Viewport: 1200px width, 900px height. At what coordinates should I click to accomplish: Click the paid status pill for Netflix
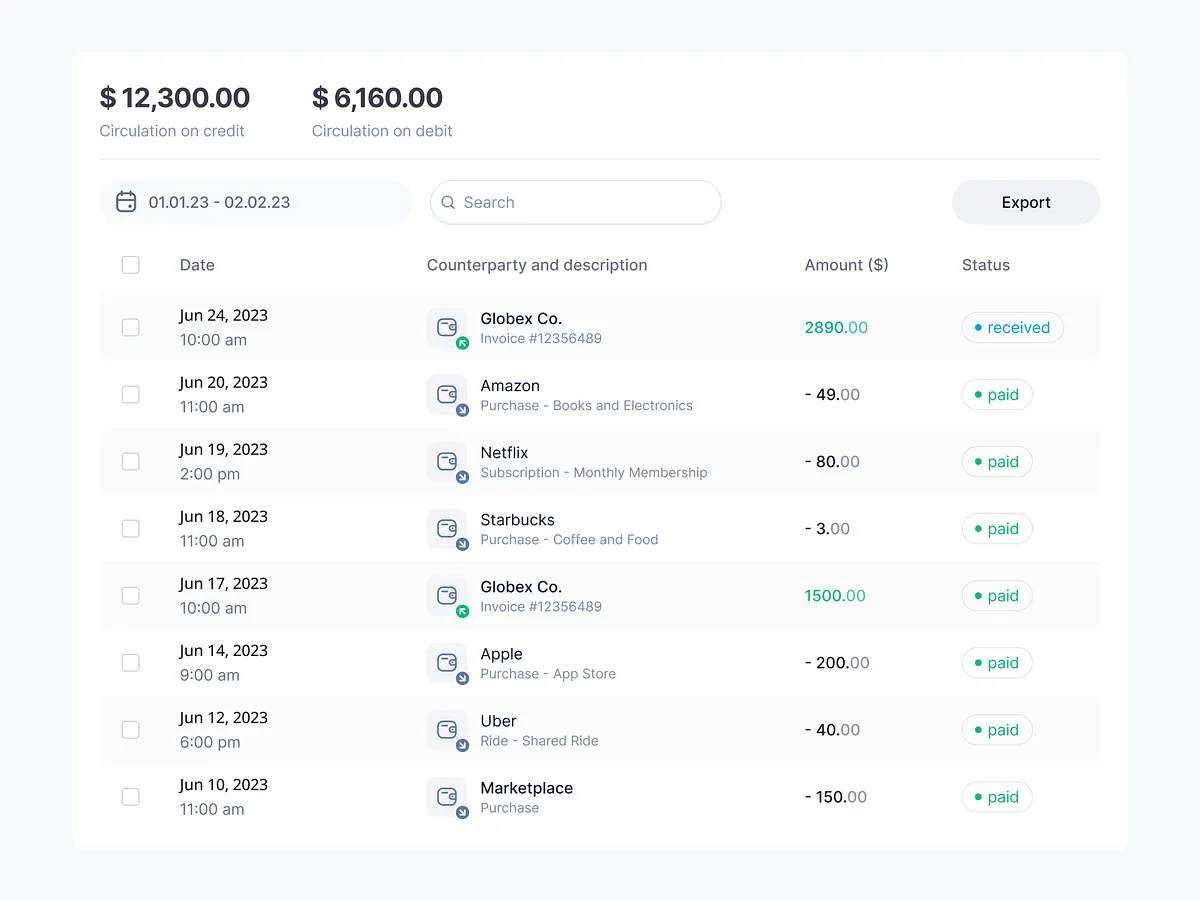coord(996,462)
